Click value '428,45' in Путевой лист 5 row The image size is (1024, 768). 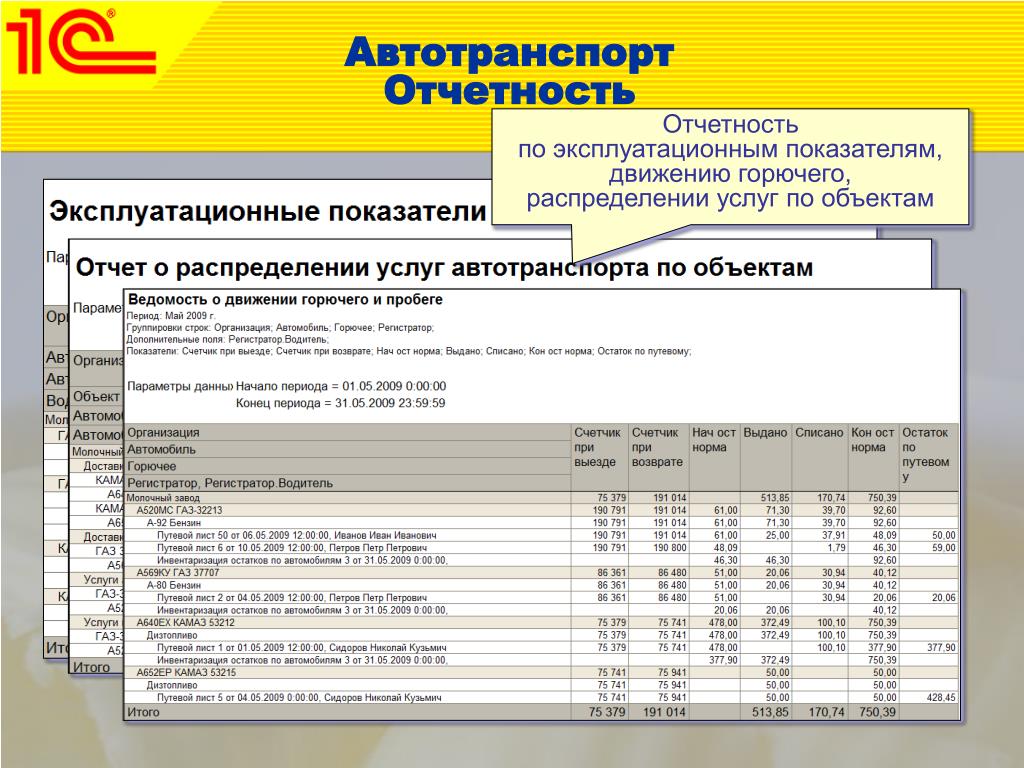pos(941,697)
